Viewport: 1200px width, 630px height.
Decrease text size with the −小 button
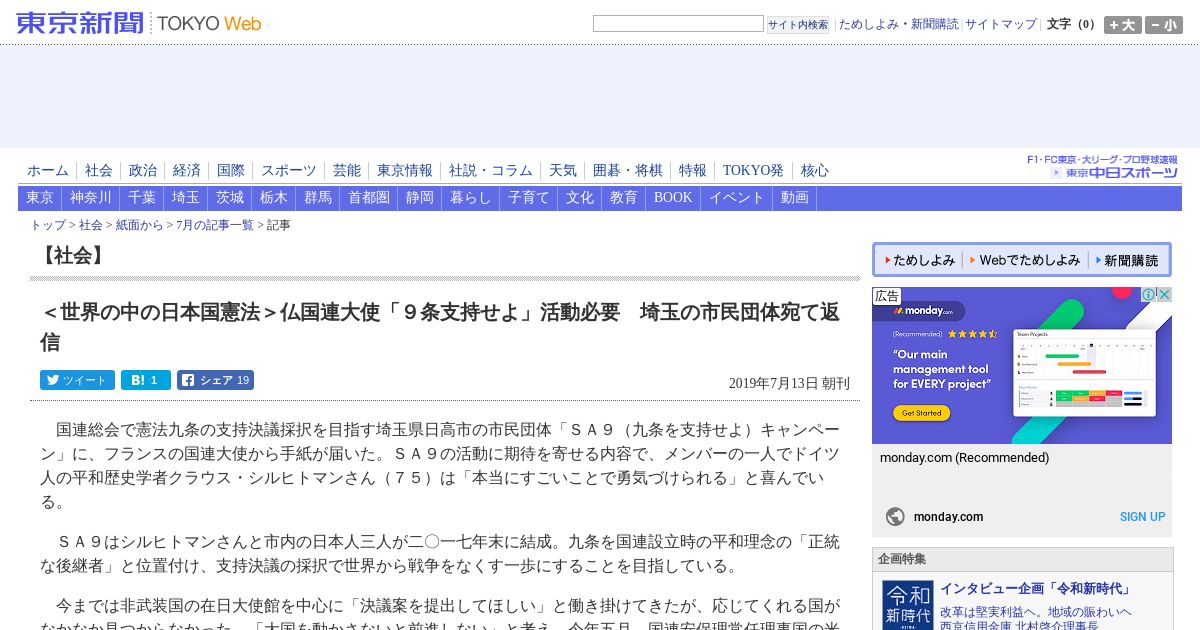(x=1164, y=25)
